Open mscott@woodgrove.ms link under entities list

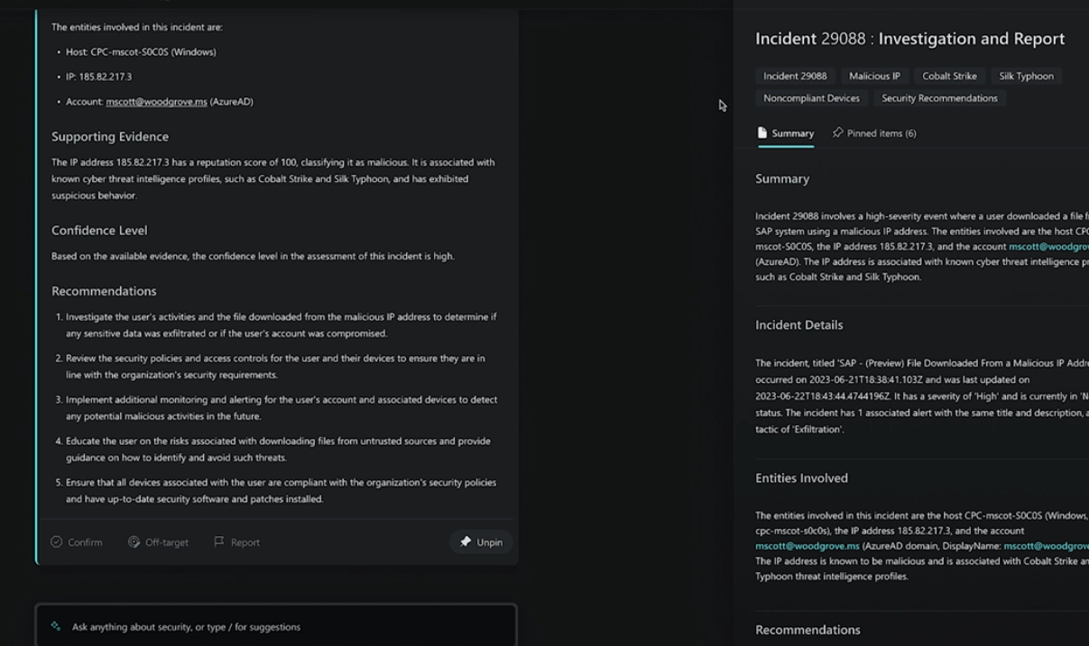coord(156,101)
